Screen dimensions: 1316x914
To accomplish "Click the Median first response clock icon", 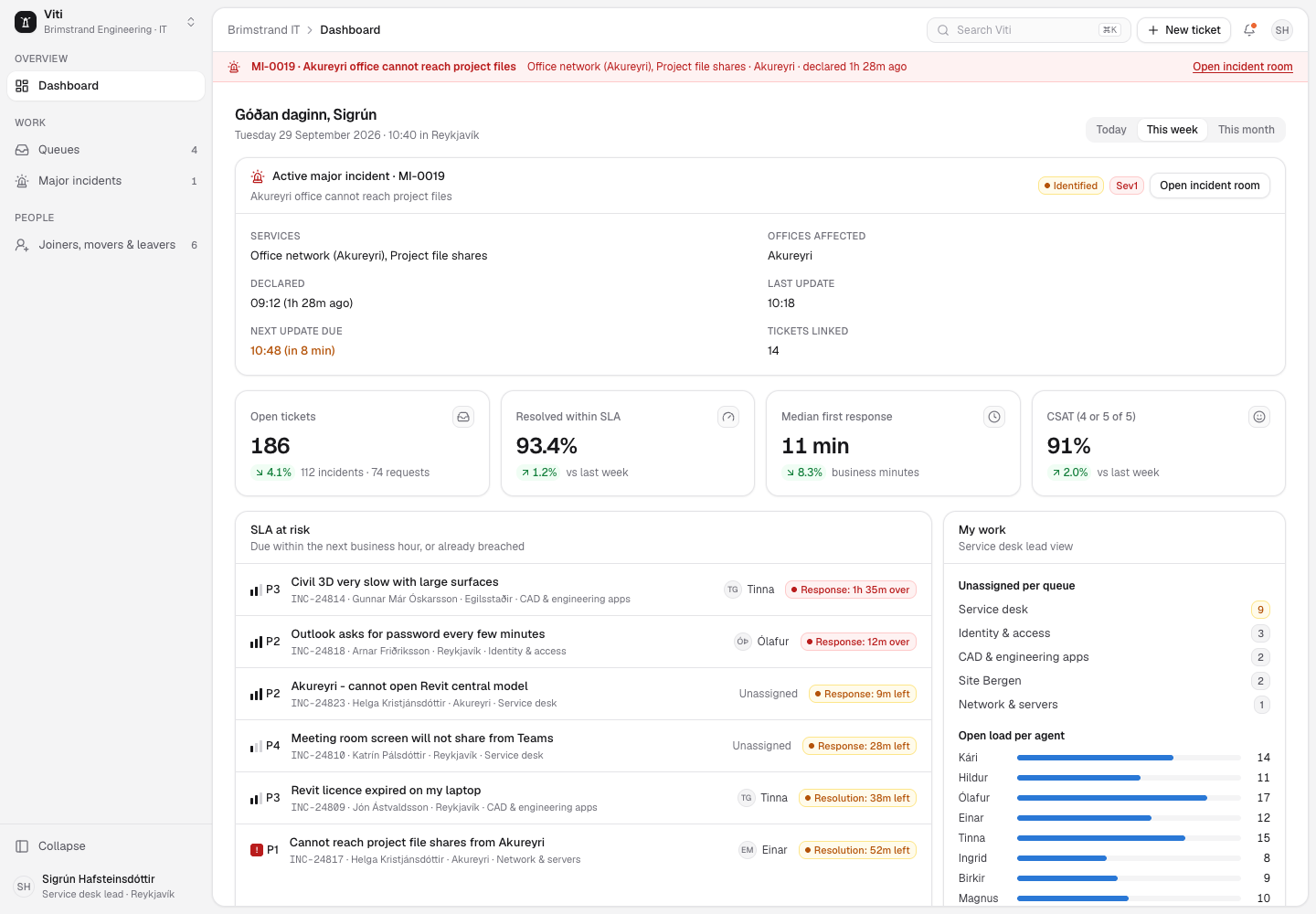I will pyautogui.click(x=994, y=417).
